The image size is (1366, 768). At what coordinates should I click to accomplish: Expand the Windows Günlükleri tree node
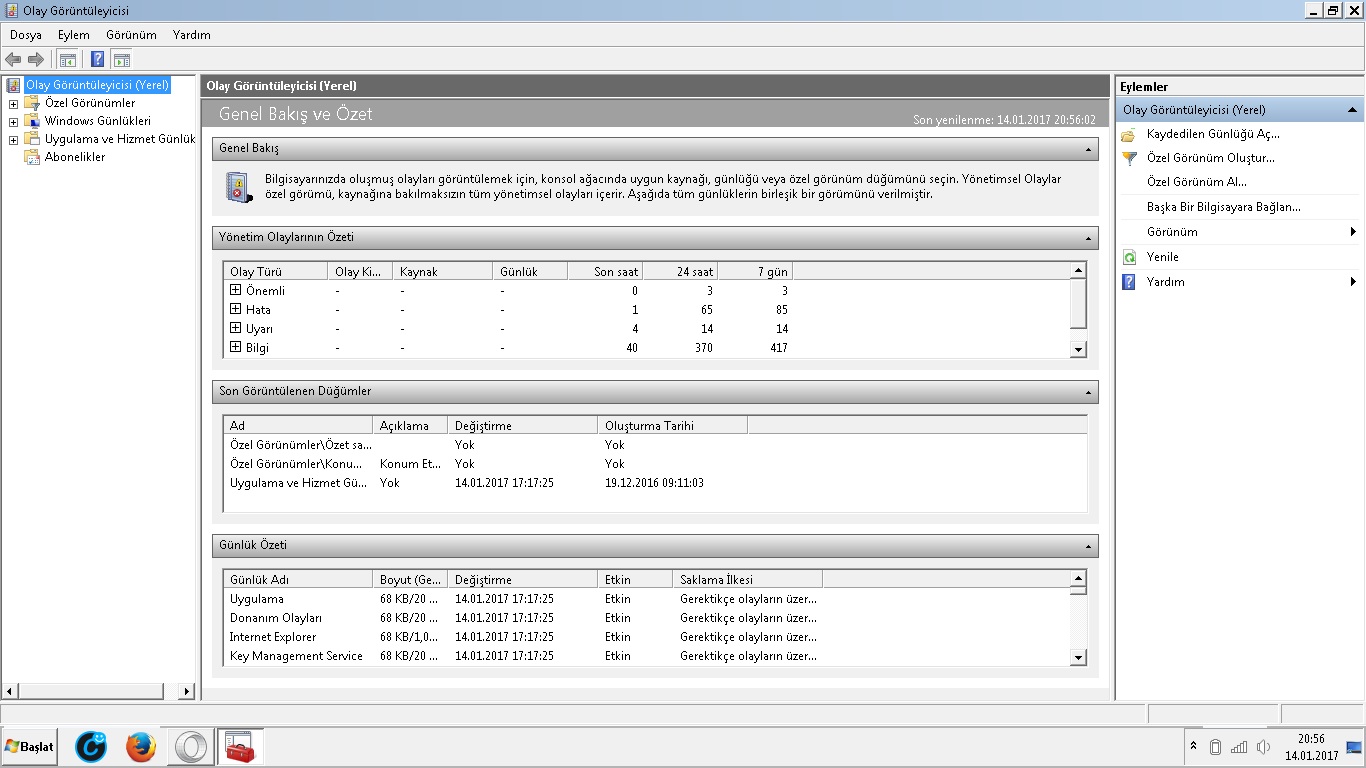[13, 122]
